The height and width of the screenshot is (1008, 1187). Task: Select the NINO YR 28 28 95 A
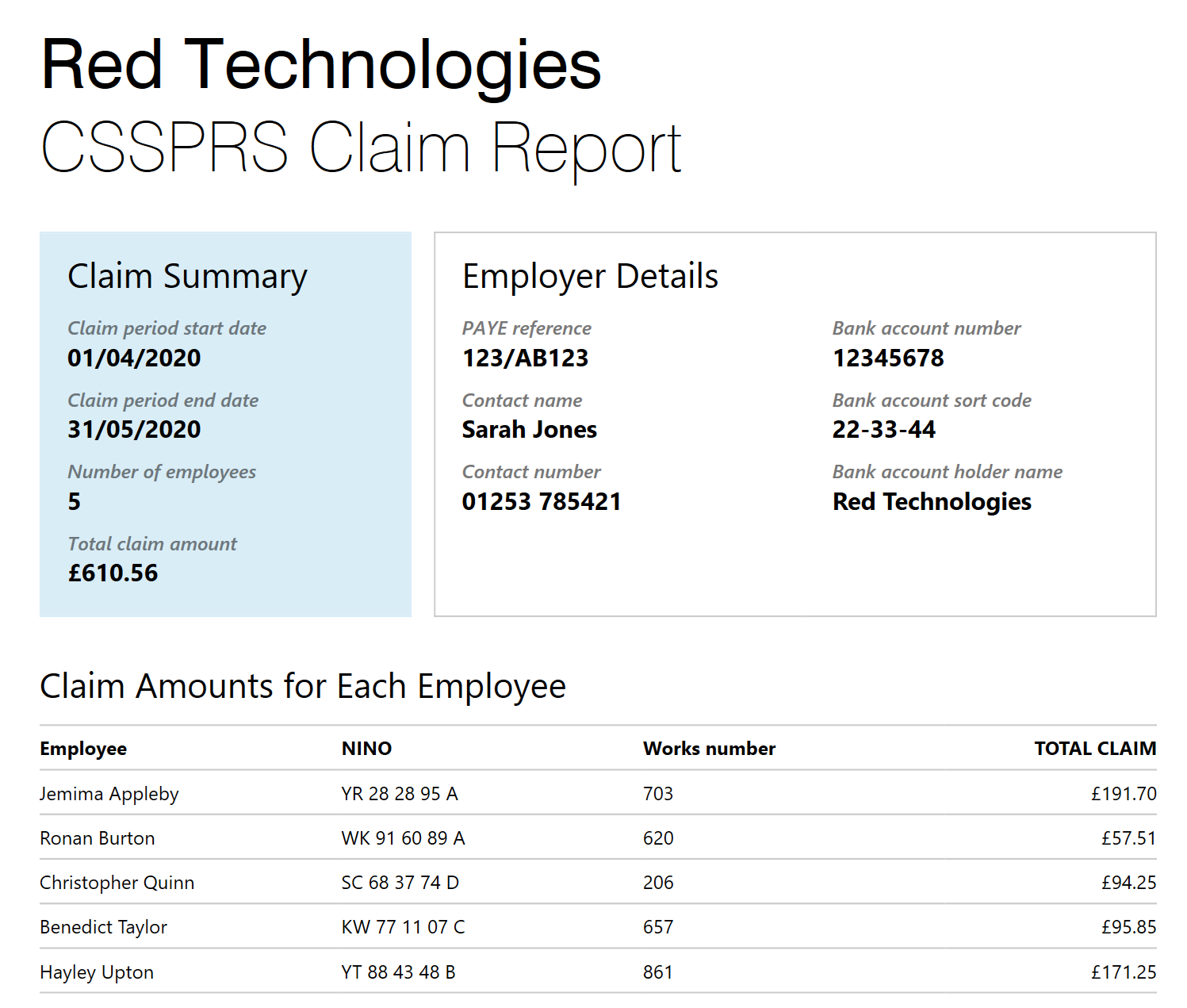click(400, 794)
